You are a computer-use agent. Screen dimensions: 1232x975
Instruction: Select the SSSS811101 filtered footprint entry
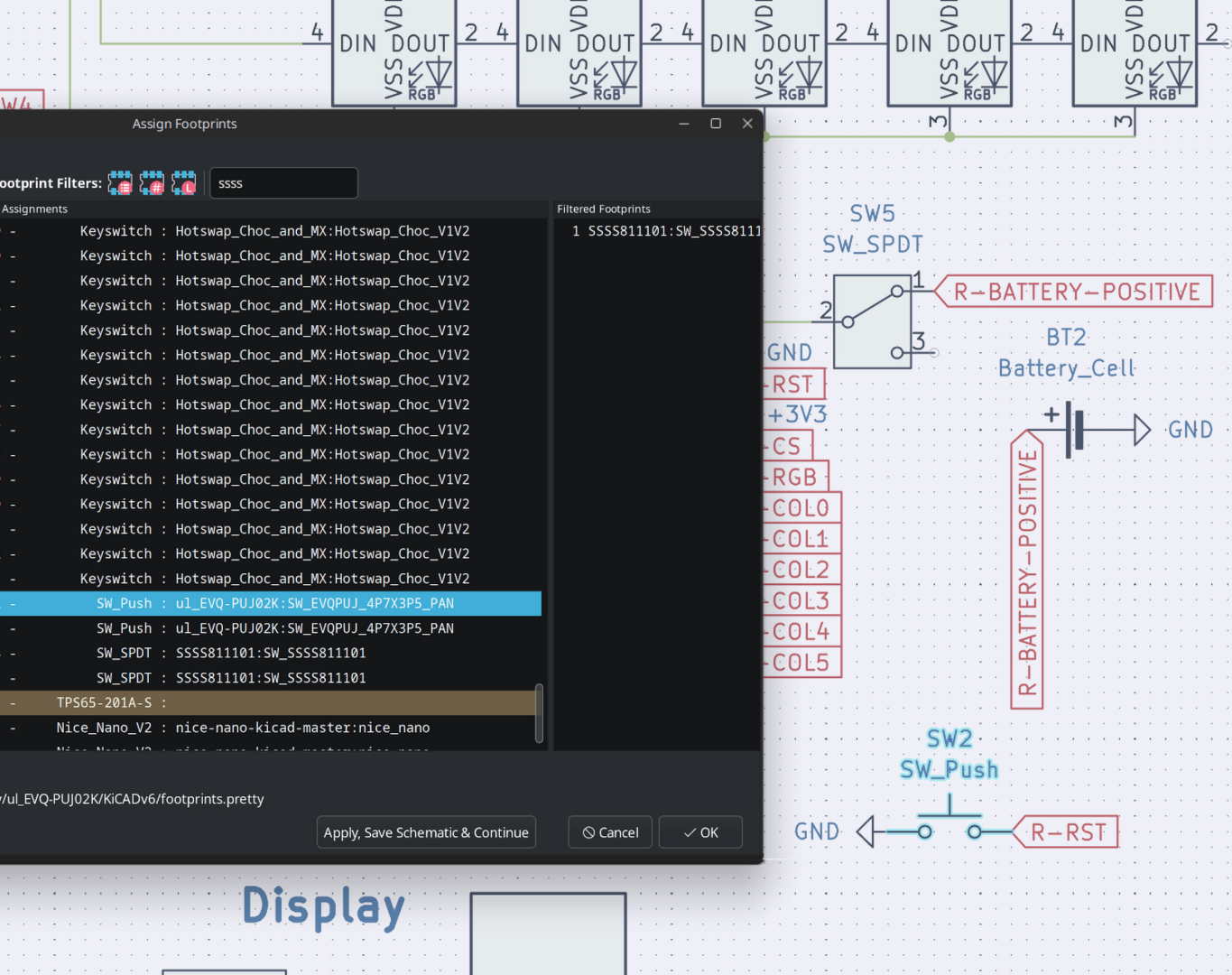(668, 231)
